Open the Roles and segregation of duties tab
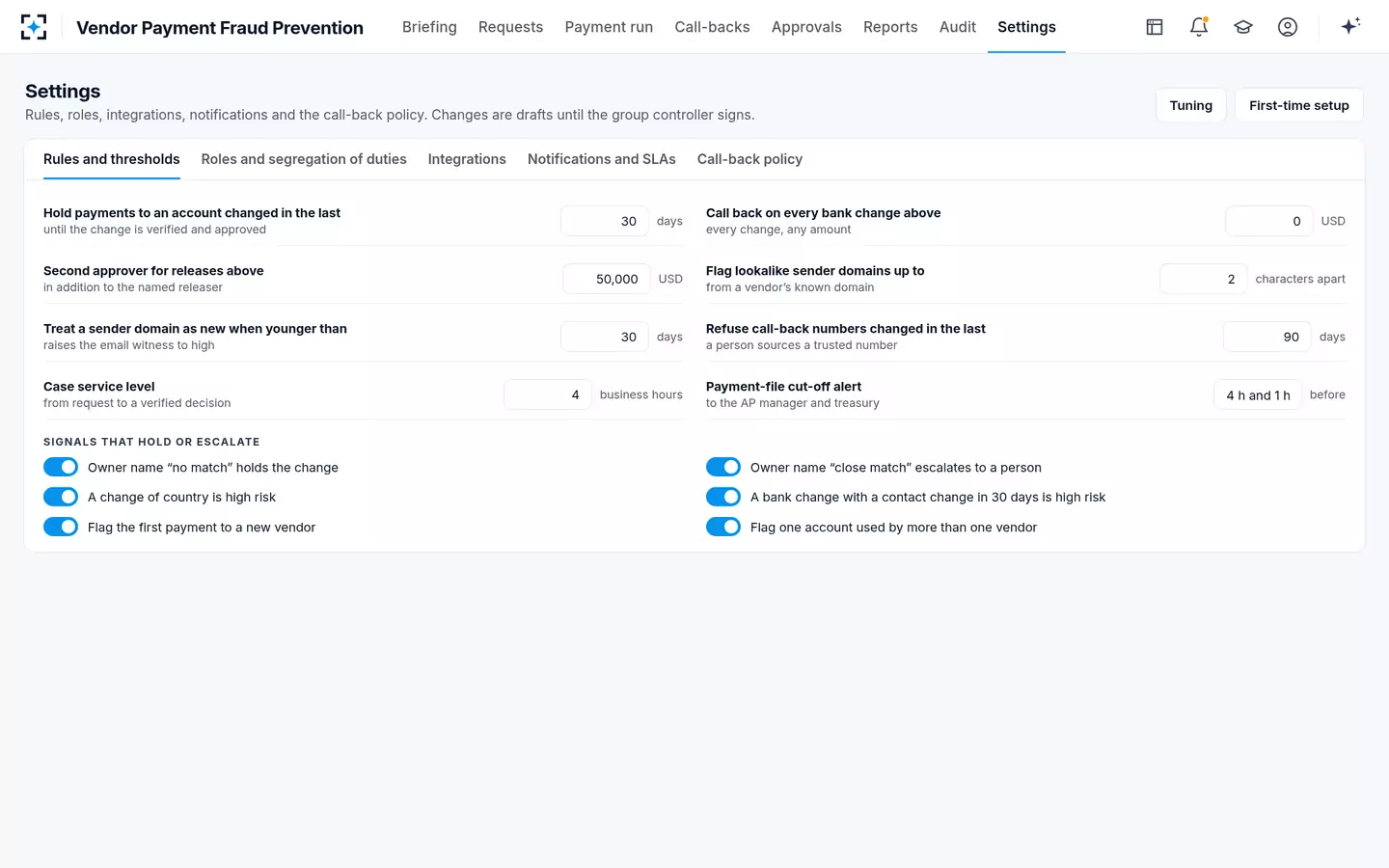Image resolution: width=1389 pixels, height=868 pixels. [x=304, y=159]
